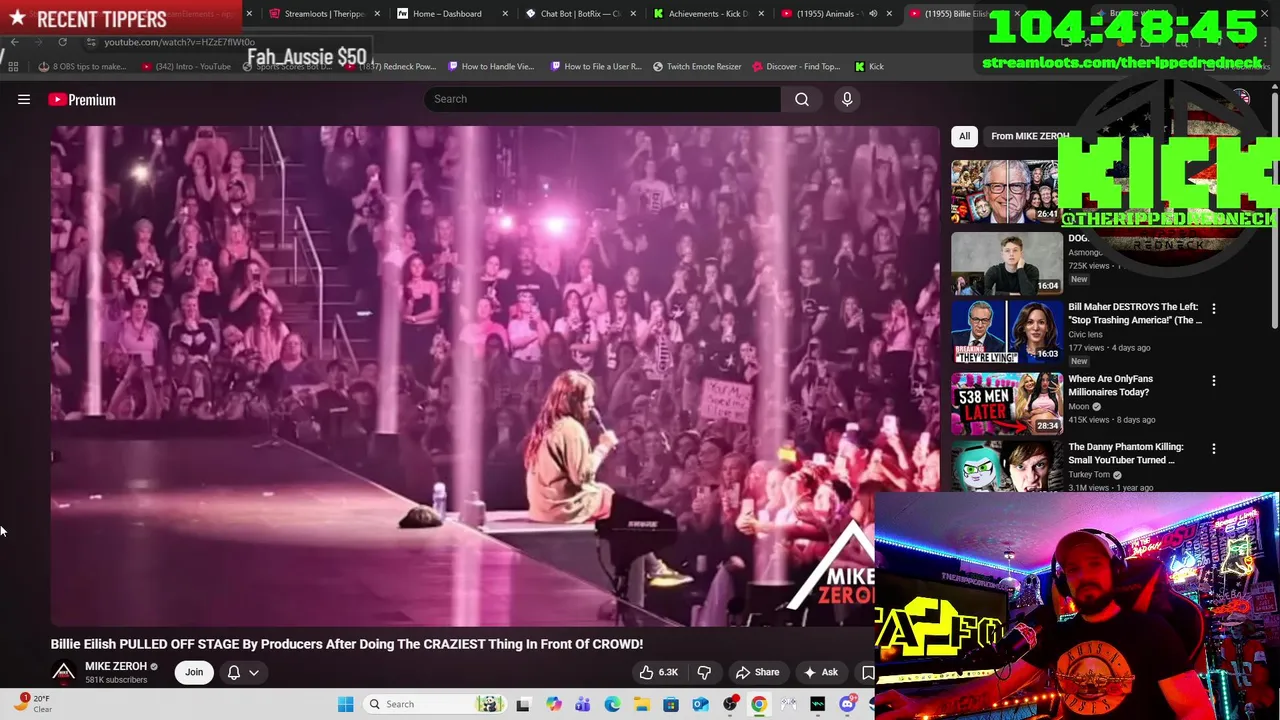Open the 538 MEN LATER video thumbnail
This screenshot has height=720, width=1280.
click(1006, 404)
